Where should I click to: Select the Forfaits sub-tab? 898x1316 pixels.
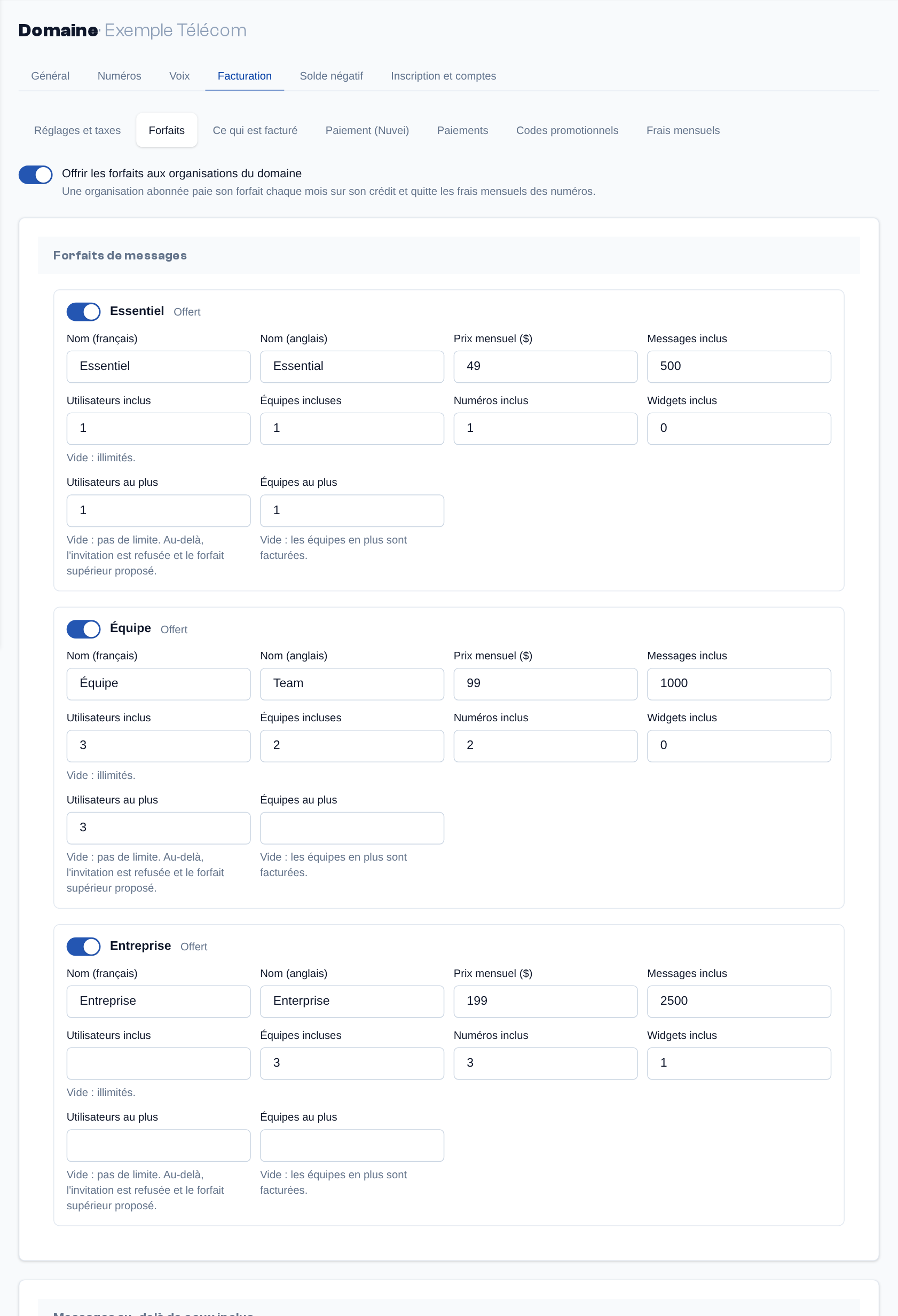(x=167, y=130)
